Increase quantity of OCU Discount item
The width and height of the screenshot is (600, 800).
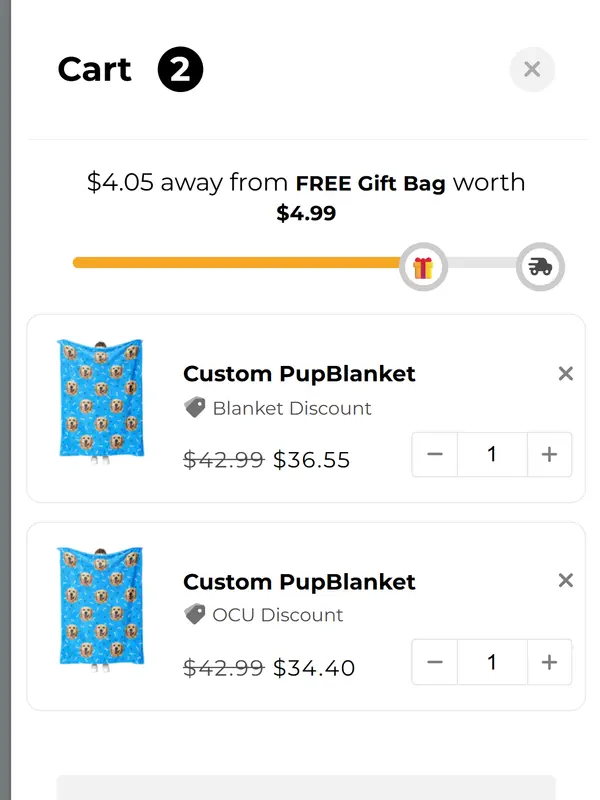tap(549, 662)
